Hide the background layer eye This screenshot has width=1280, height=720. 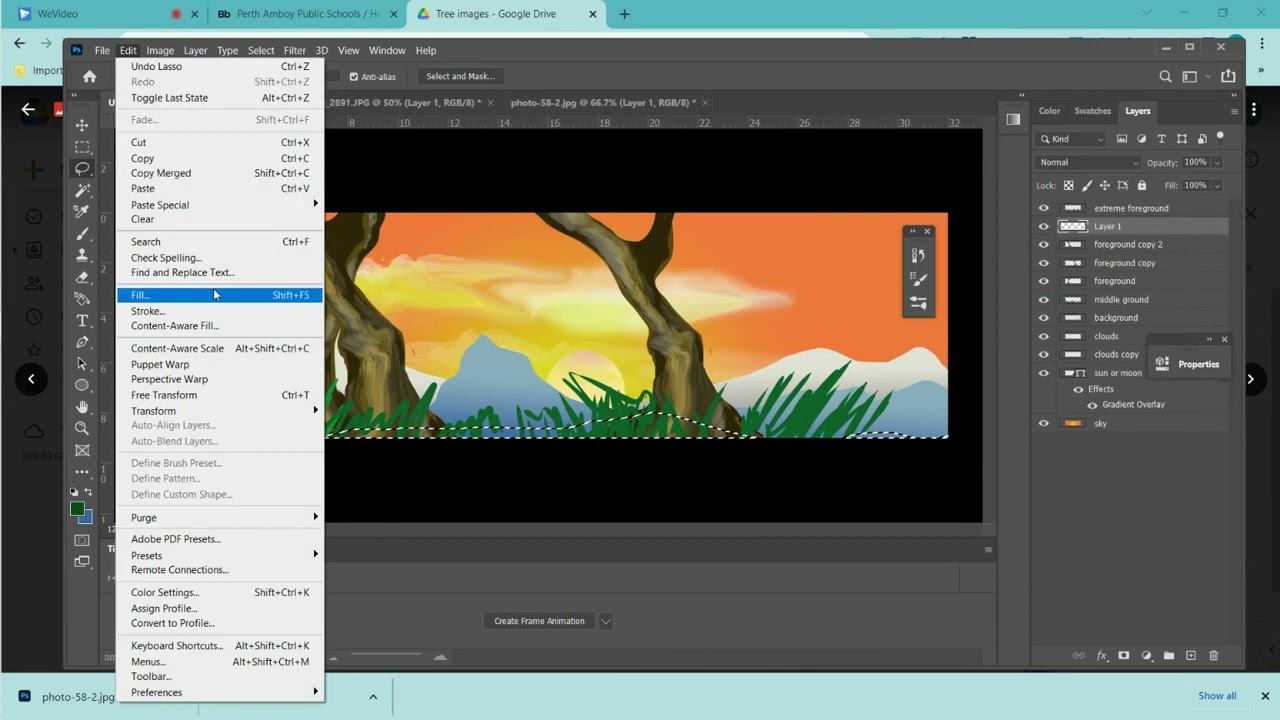pyautogui.click(x=1044, y=317)
